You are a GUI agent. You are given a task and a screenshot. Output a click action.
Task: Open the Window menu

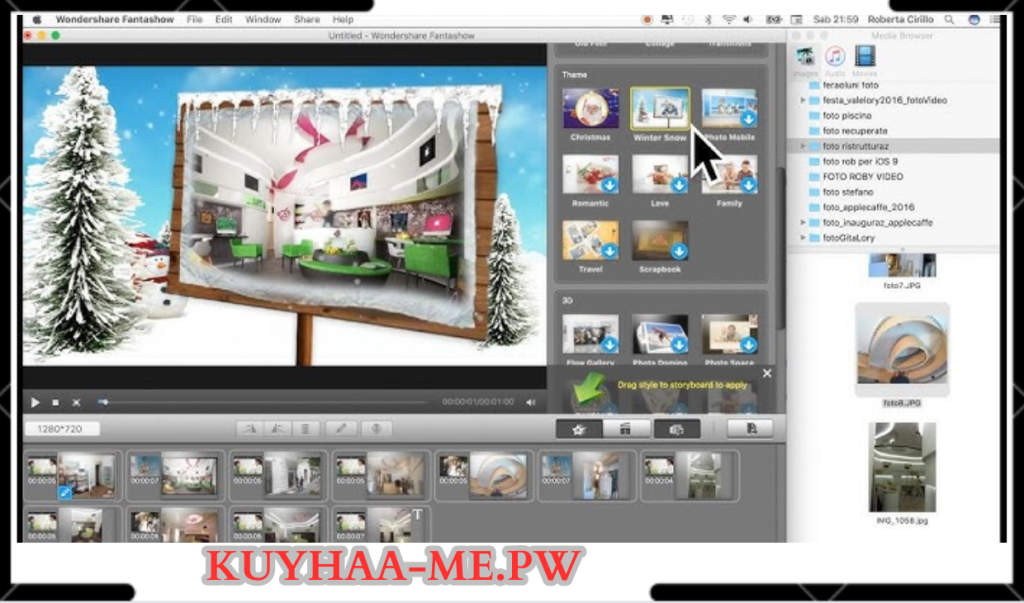coord(263,20)
